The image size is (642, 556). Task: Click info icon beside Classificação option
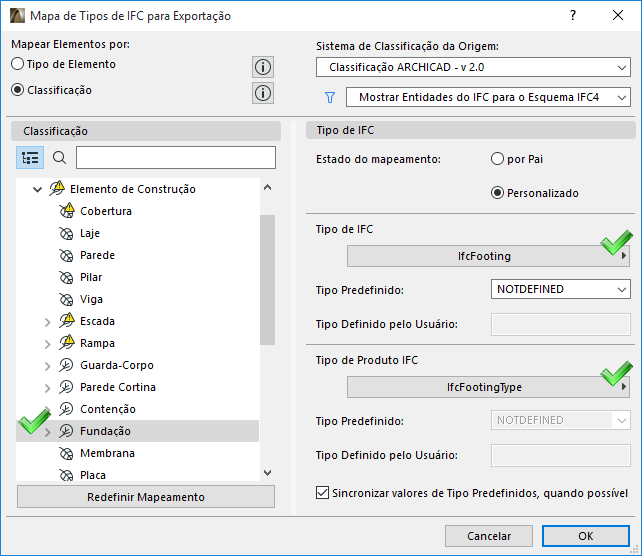(x=263, y=93)
